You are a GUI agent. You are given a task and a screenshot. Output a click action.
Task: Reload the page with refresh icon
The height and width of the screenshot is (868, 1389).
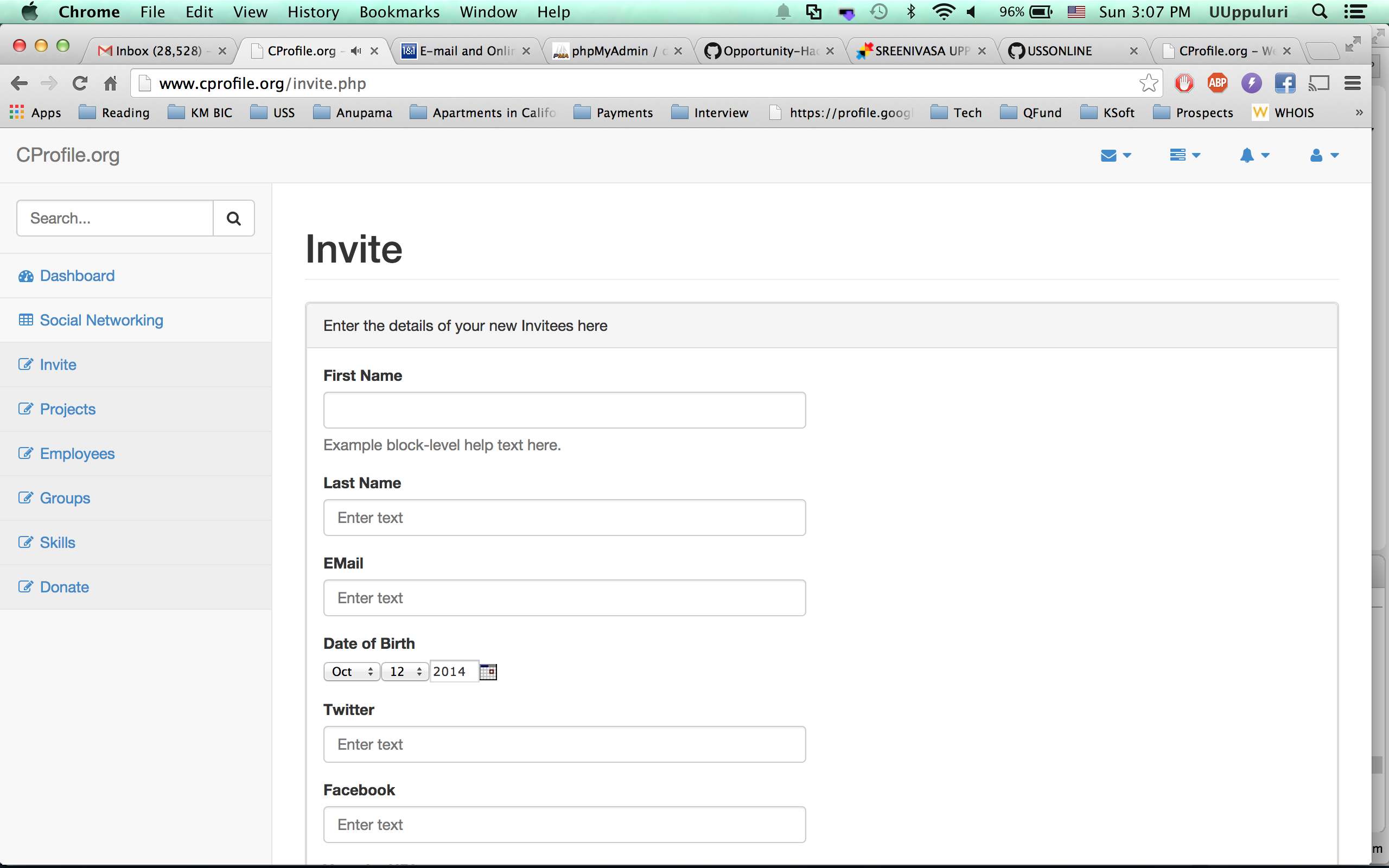80,83
